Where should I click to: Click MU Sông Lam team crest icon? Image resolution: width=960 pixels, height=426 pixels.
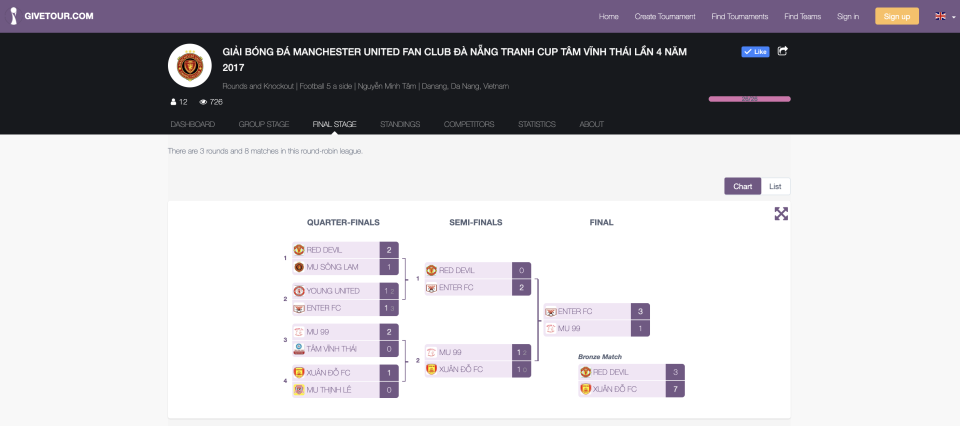pyautogui.click(x=298, y=267)
